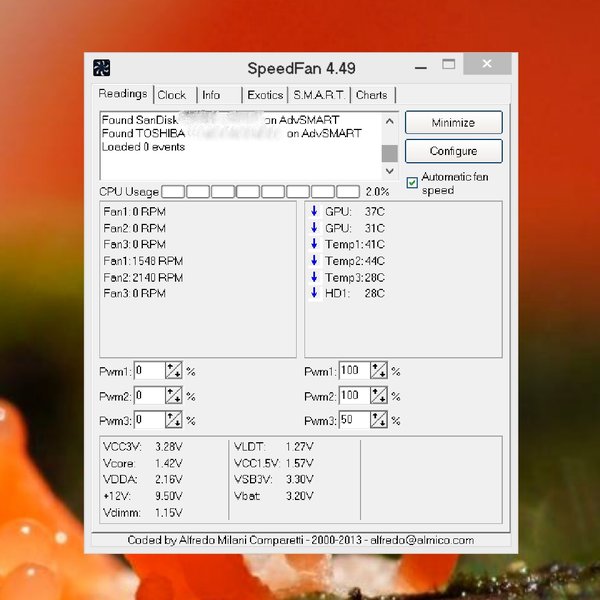
Task: Click the '+12V: 9.50V' voltage reading
Action: click(x=143, y=496)
